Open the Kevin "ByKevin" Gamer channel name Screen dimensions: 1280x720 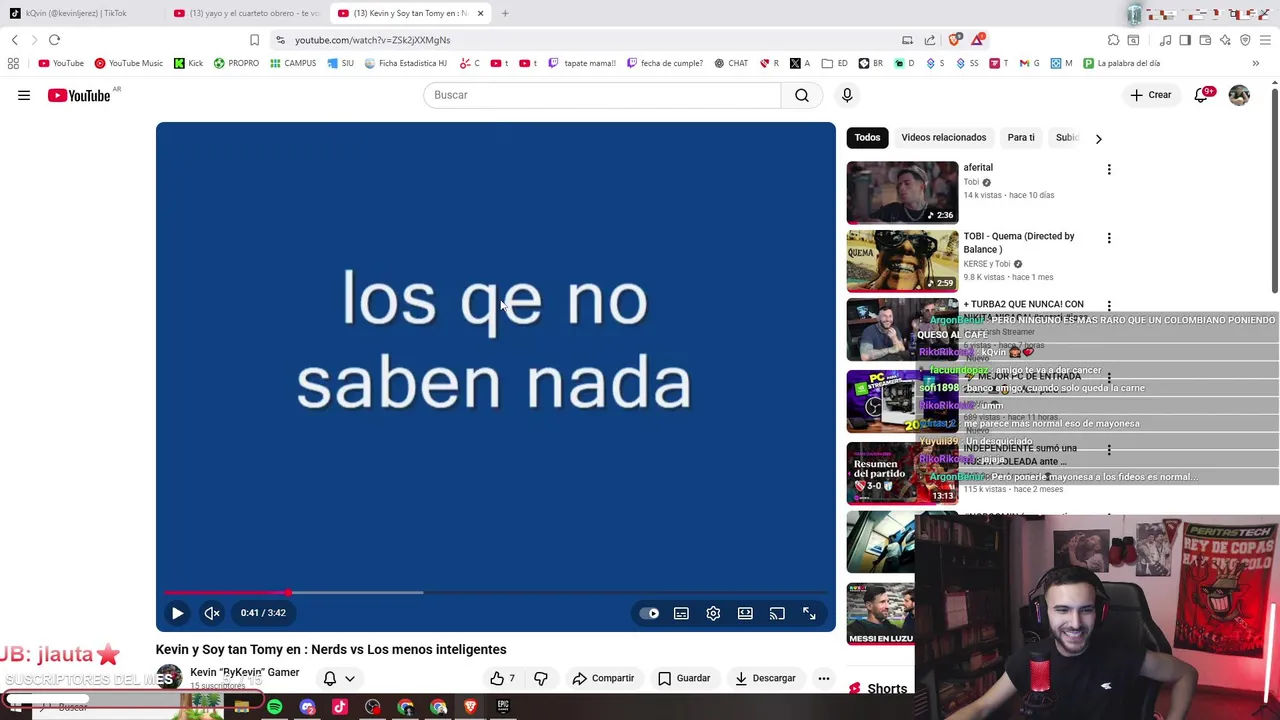(x=245, y=672)
